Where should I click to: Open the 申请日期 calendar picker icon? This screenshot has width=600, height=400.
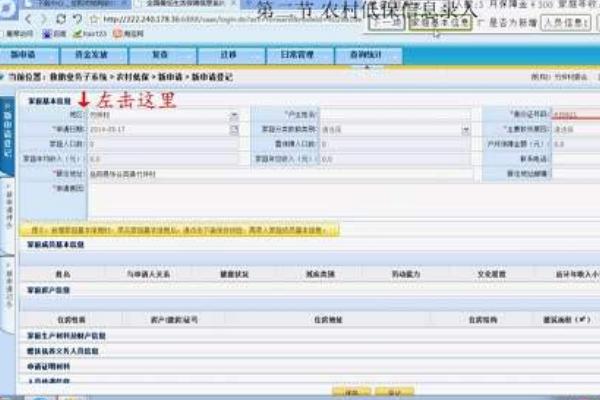point(234,129)
